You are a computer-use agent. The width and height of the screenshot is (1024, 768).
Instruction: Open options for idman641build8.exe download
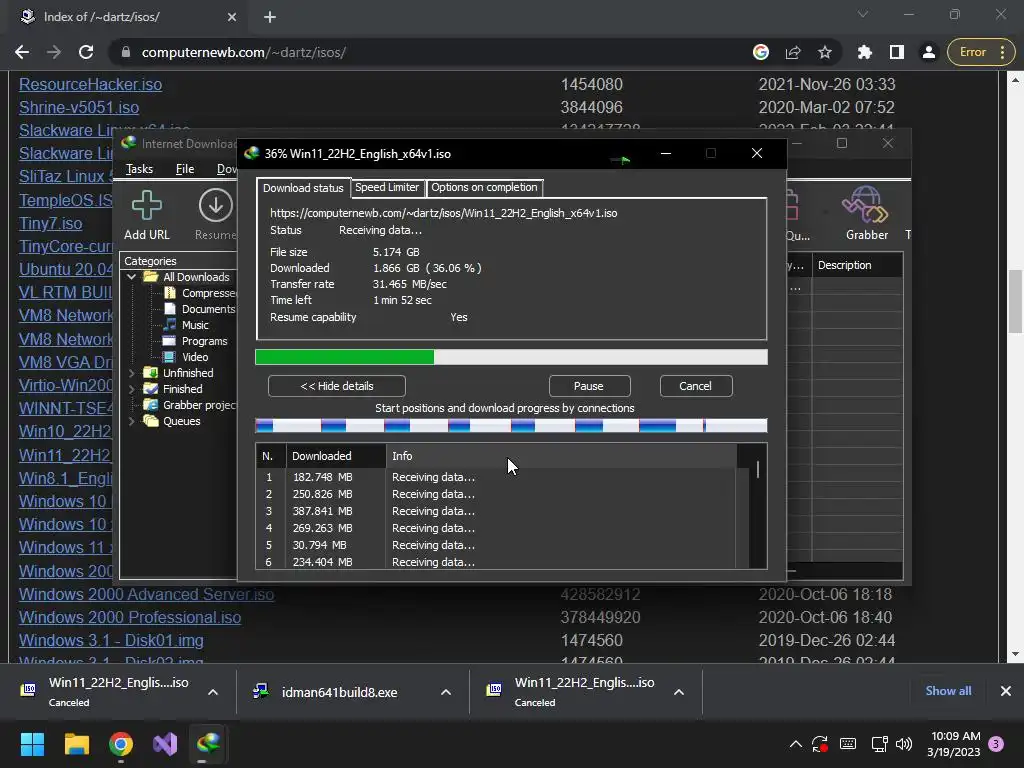coord(445,692)
